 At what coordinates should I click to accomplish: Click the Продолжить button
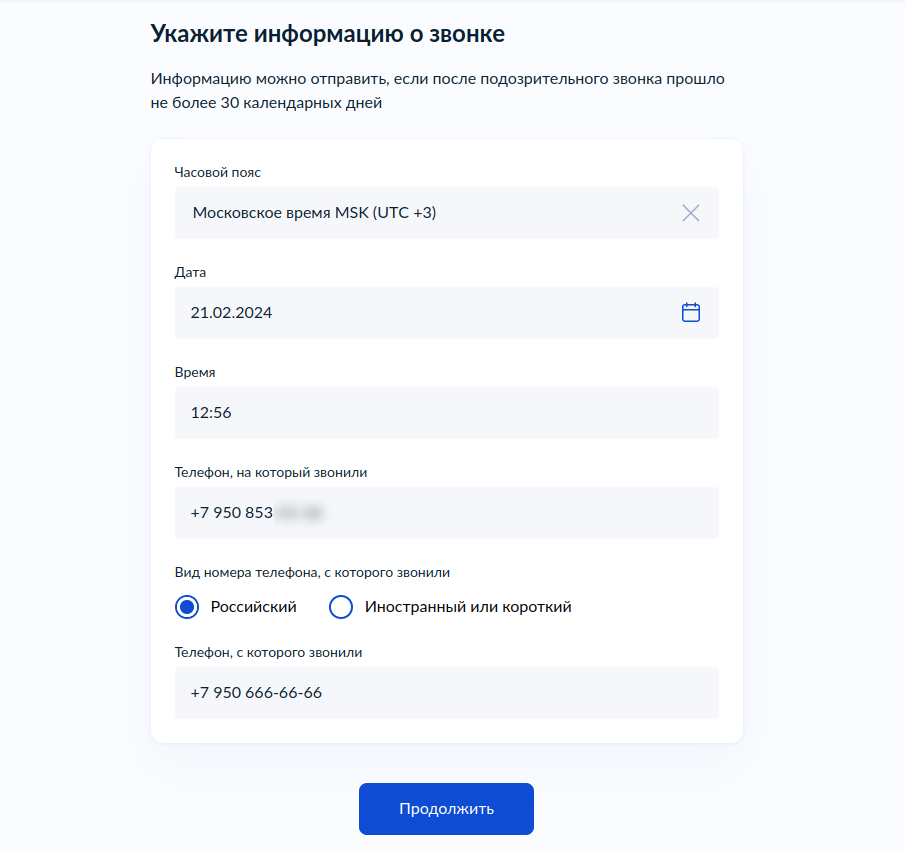click(x=446, y=809)
